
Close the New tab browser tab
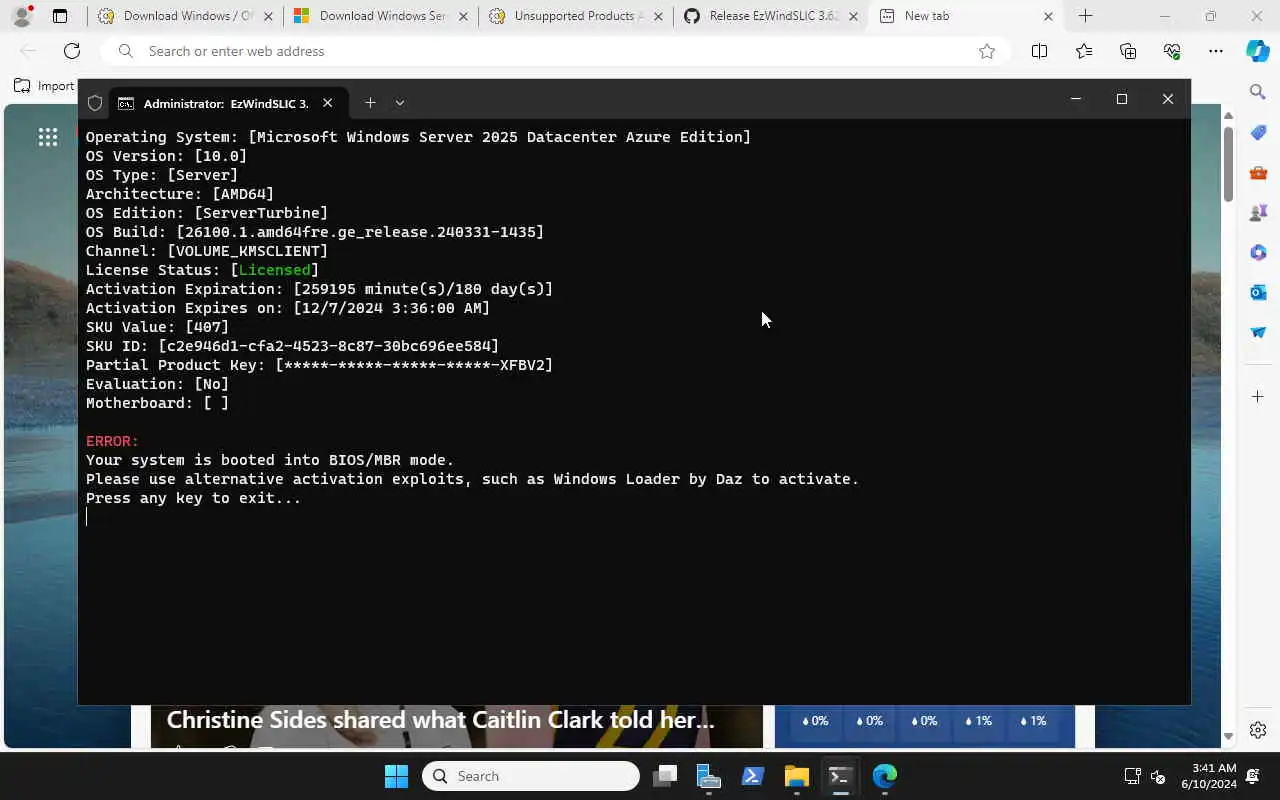coord(1048,16)
